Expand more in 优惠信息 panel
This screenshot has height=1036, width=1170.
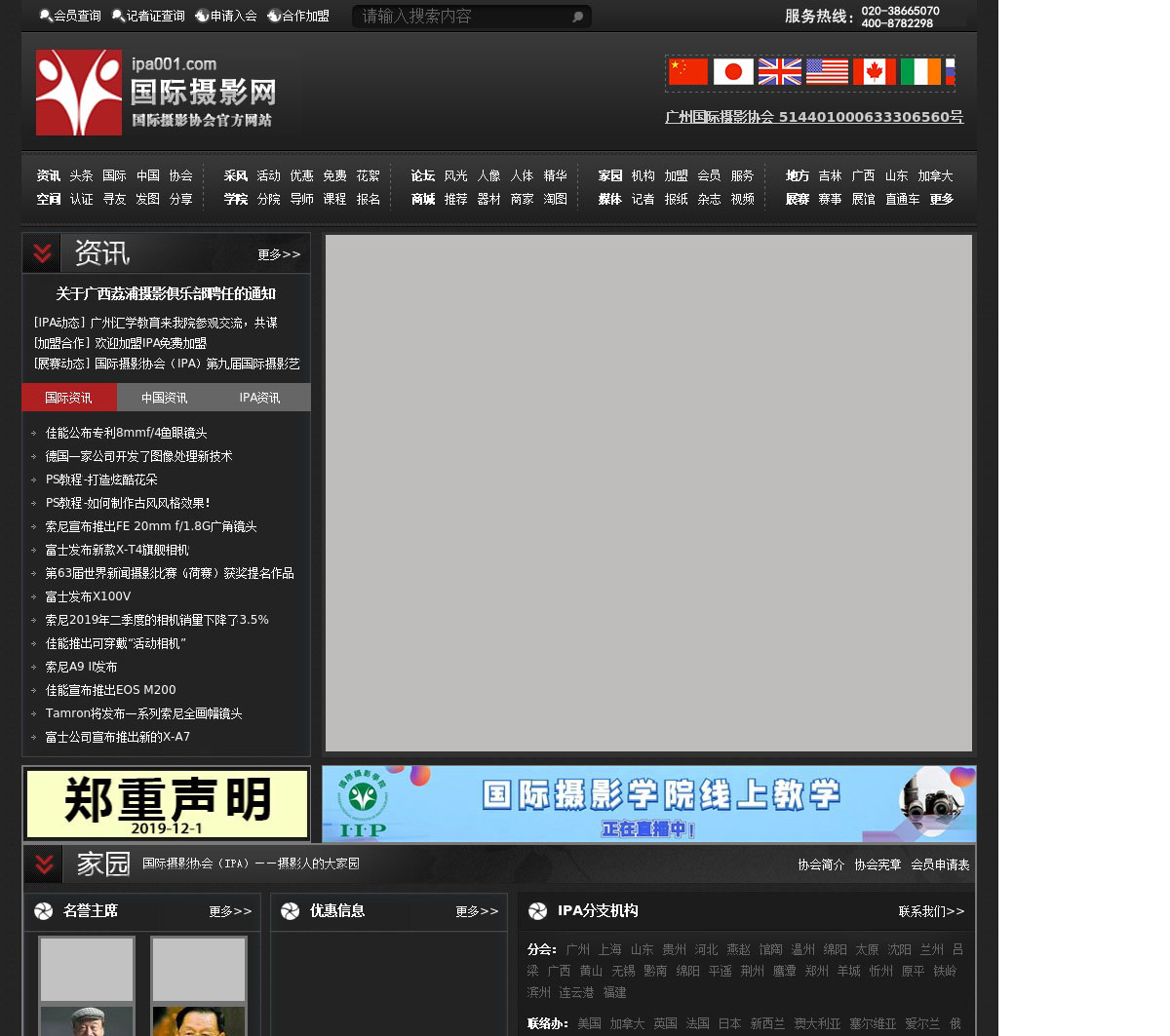click(x=477, y=911)
